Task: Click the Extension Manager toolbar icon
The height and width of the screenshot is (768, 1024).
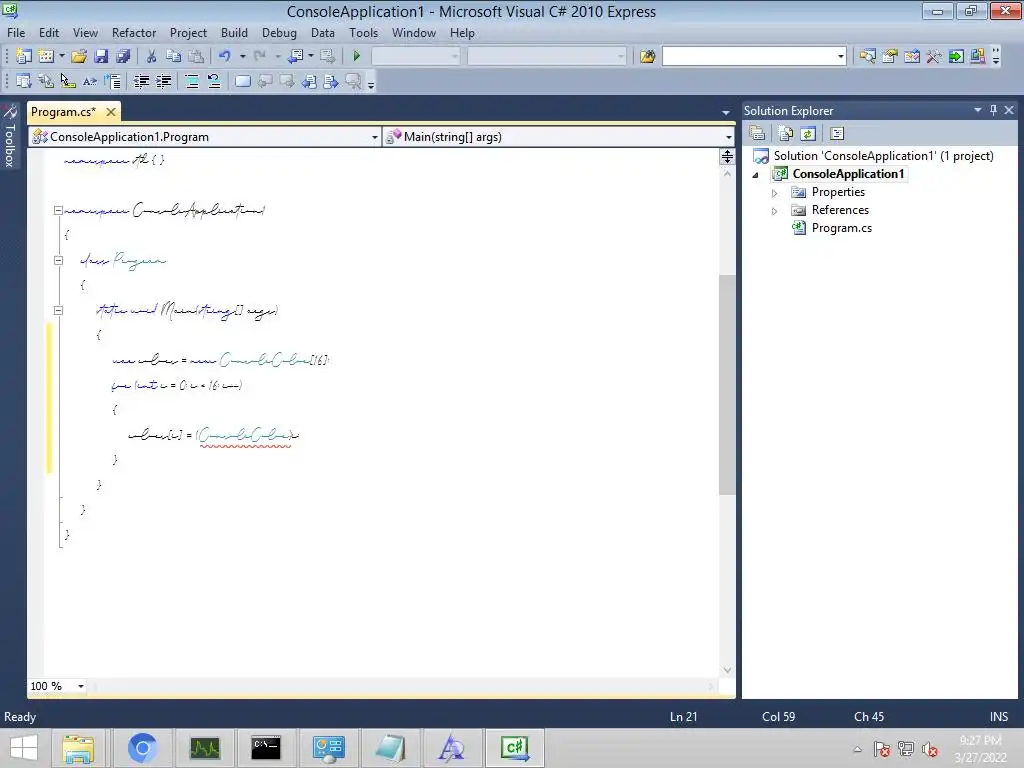Action: coord(978,56)
